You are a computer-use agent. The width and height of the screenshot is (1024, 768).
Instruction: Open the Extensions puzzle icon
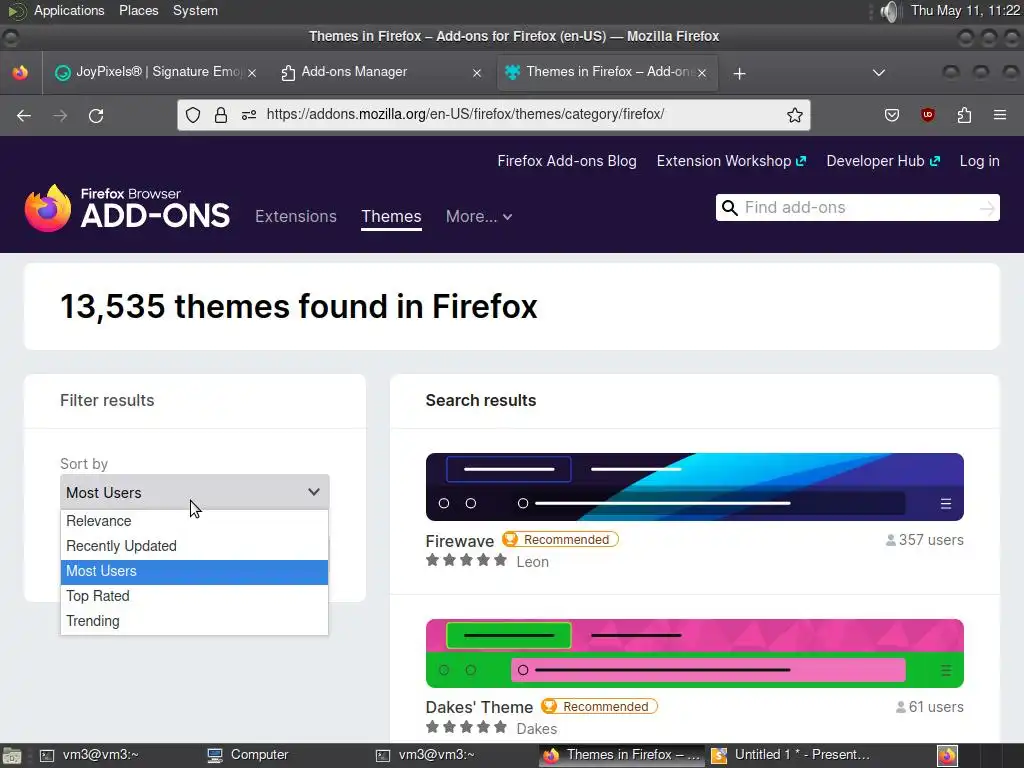[965, 116]
